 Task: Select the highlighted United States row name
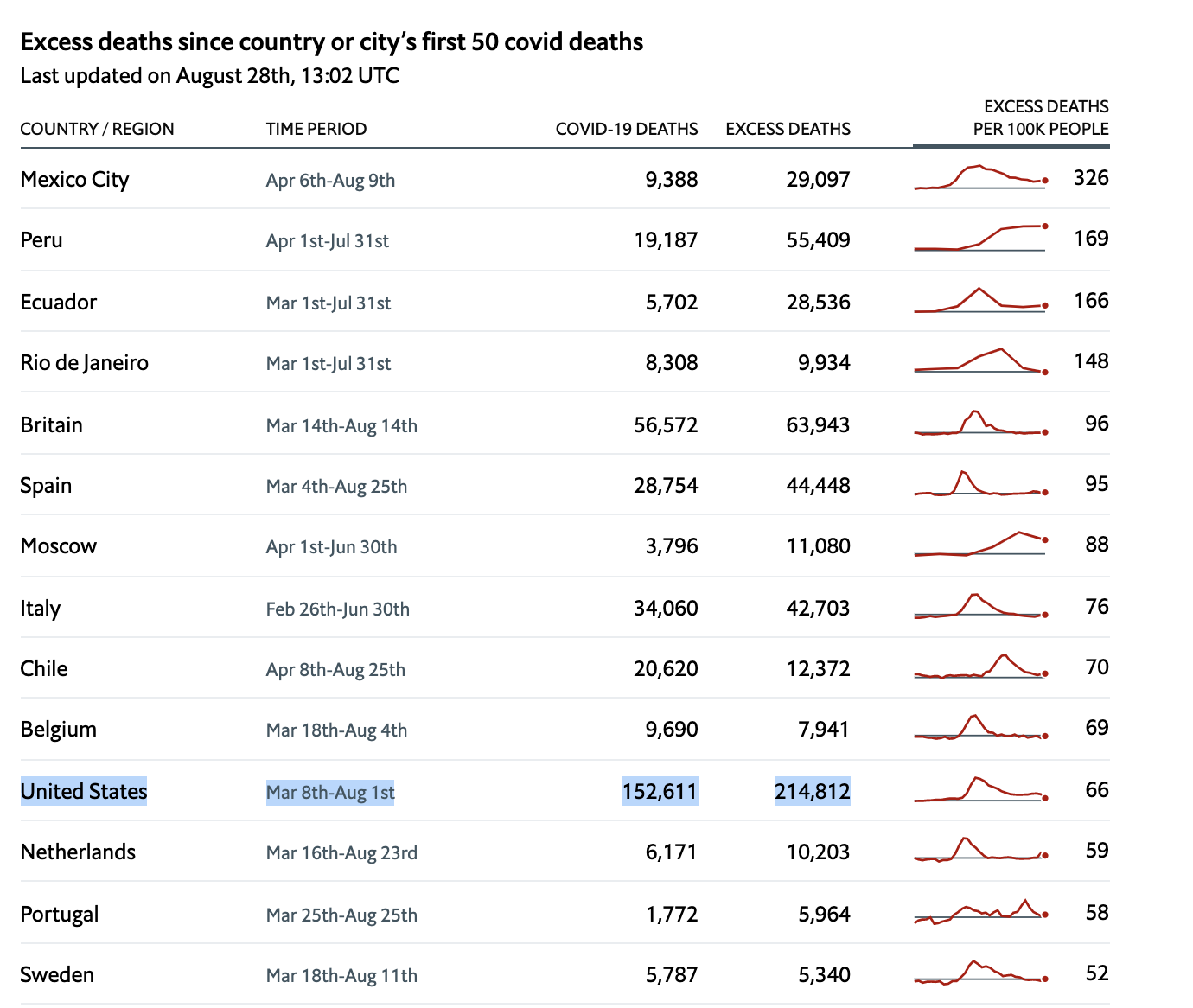(x=84, y=791)
